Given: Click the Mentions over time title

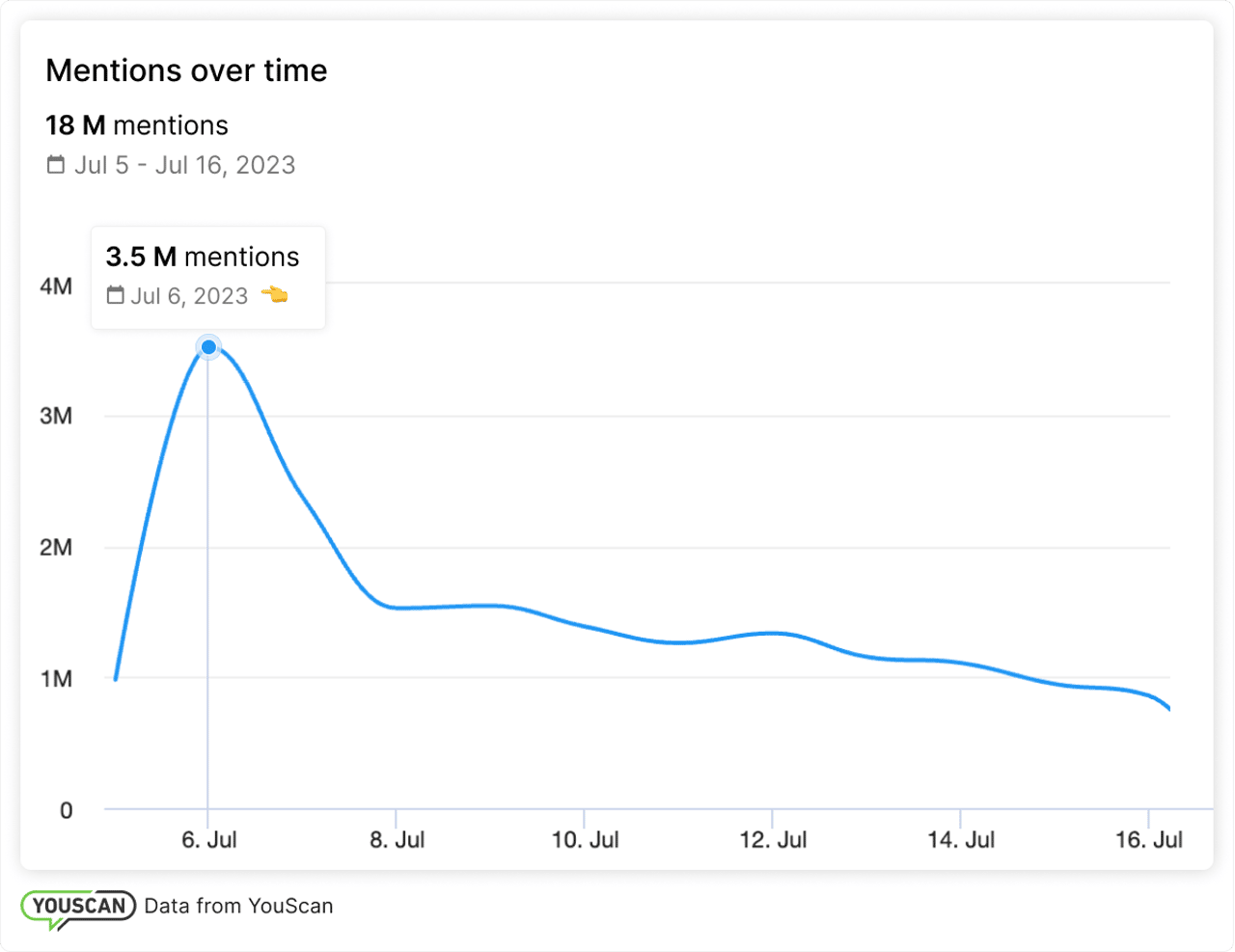Looking at the screenshot, I should pyautogui.click(x=186, y=70).
